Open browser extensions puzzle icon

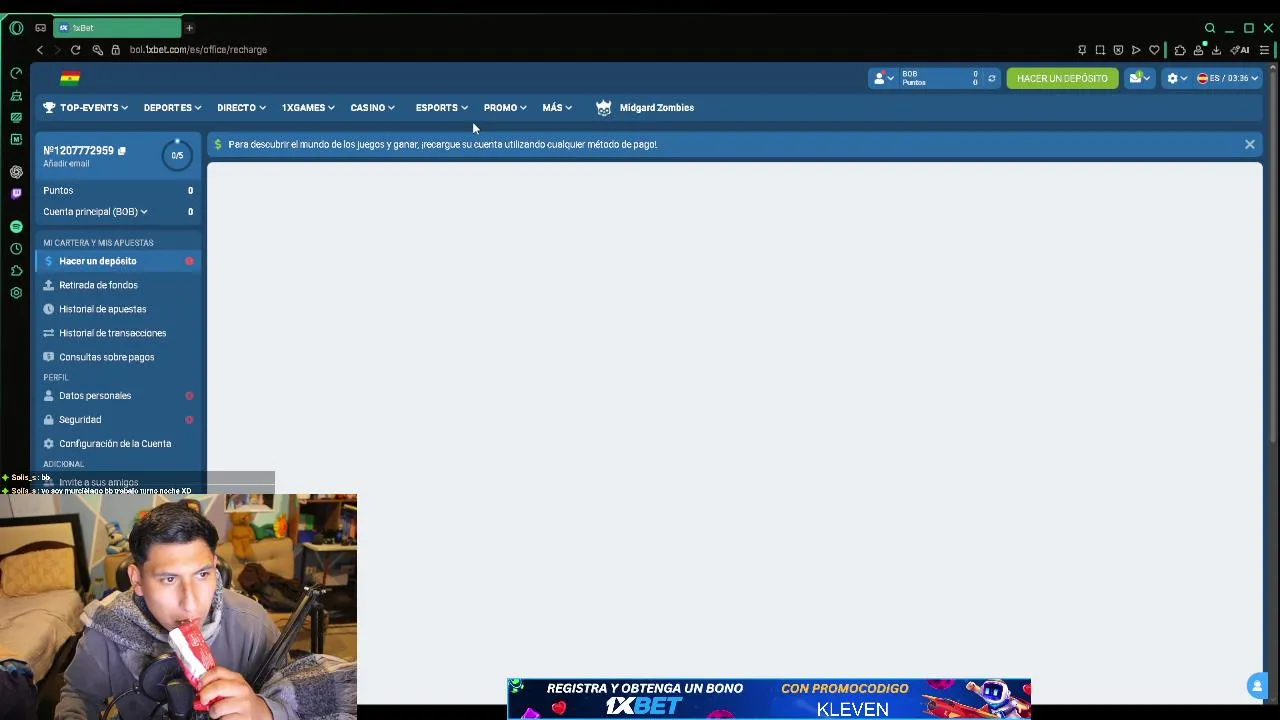point(1180,50)
